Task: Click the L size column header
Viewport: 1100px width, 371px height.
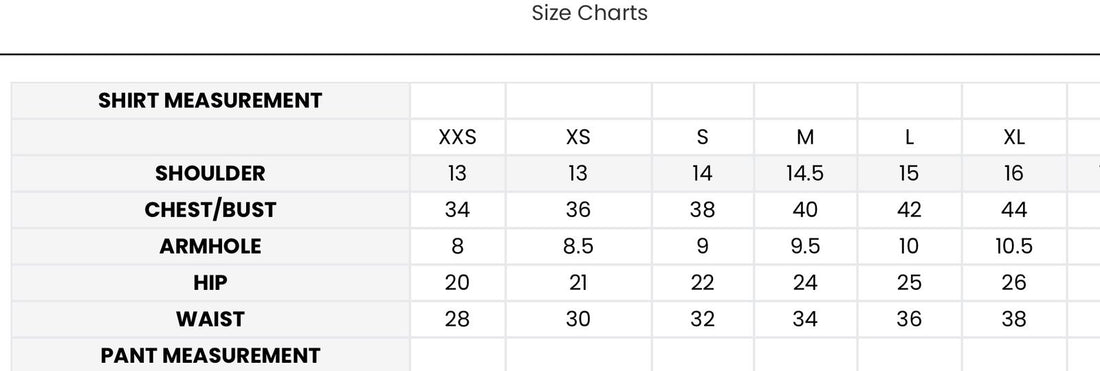Action: coord(909,137)
